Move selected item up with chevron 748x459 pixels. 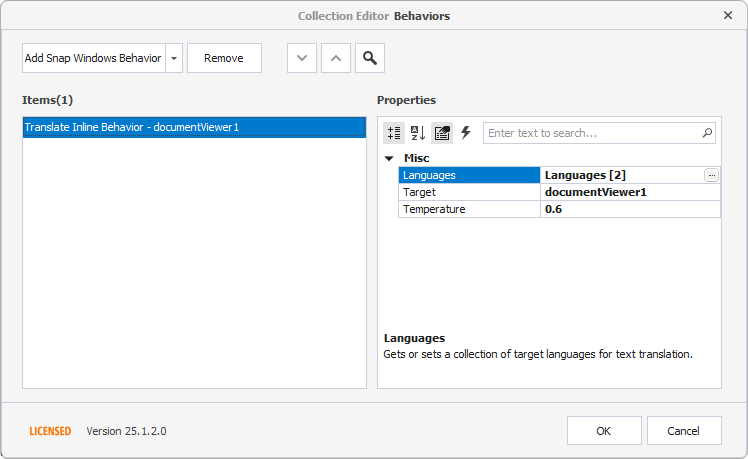(x=336, y=58)
